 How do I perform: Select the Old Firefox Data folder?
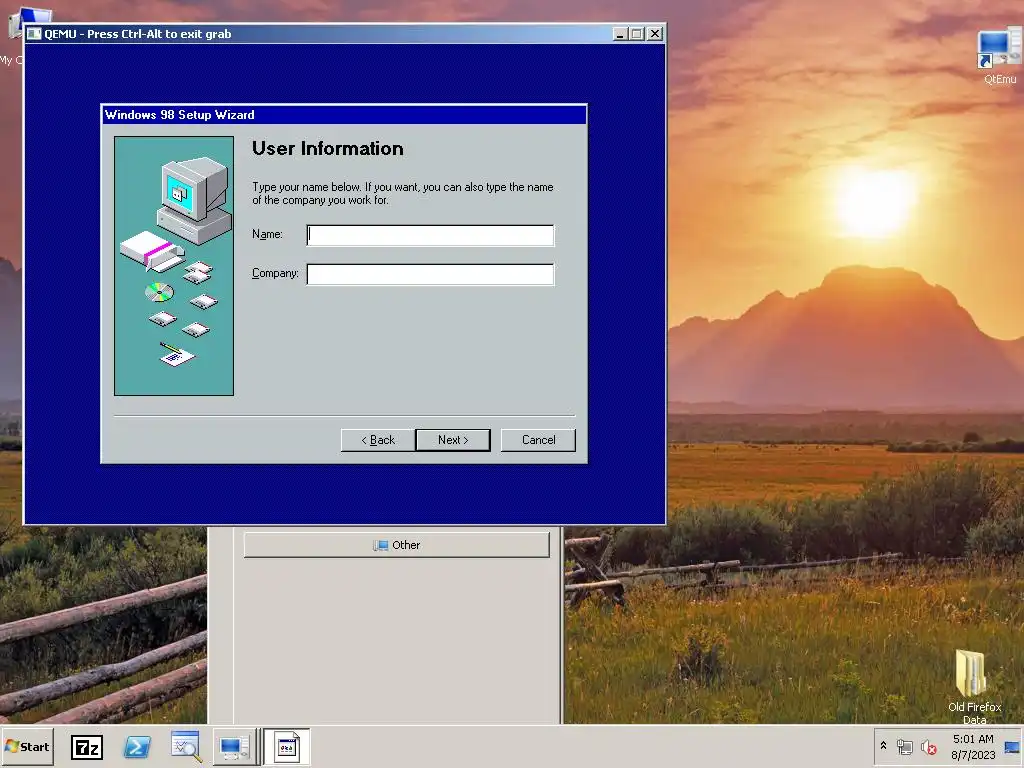coord(974,686)
